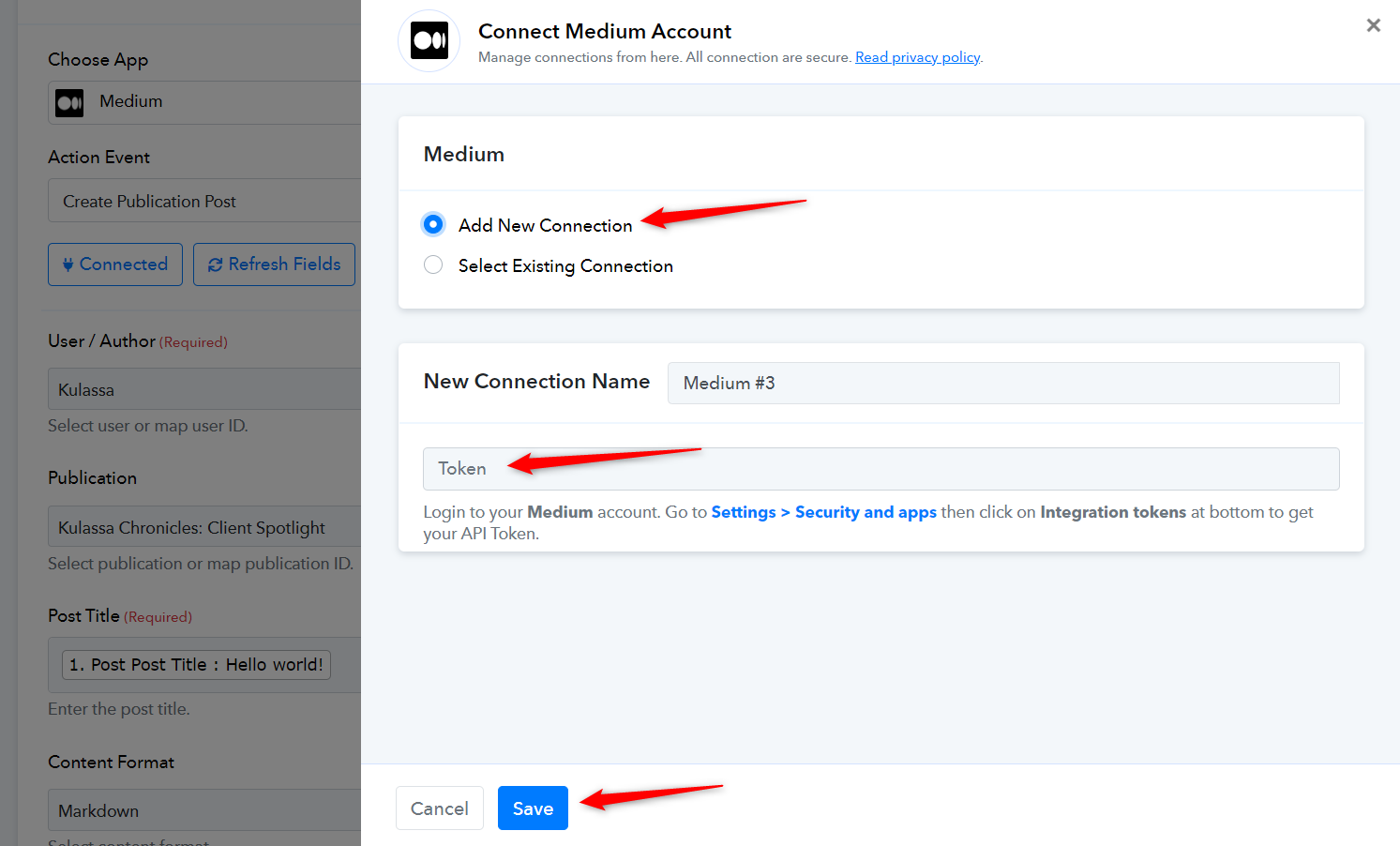The height and width of the screenshot is (846, 1400).
Task: Click the refresh icon on Refresh Fields
Action: 216,264
